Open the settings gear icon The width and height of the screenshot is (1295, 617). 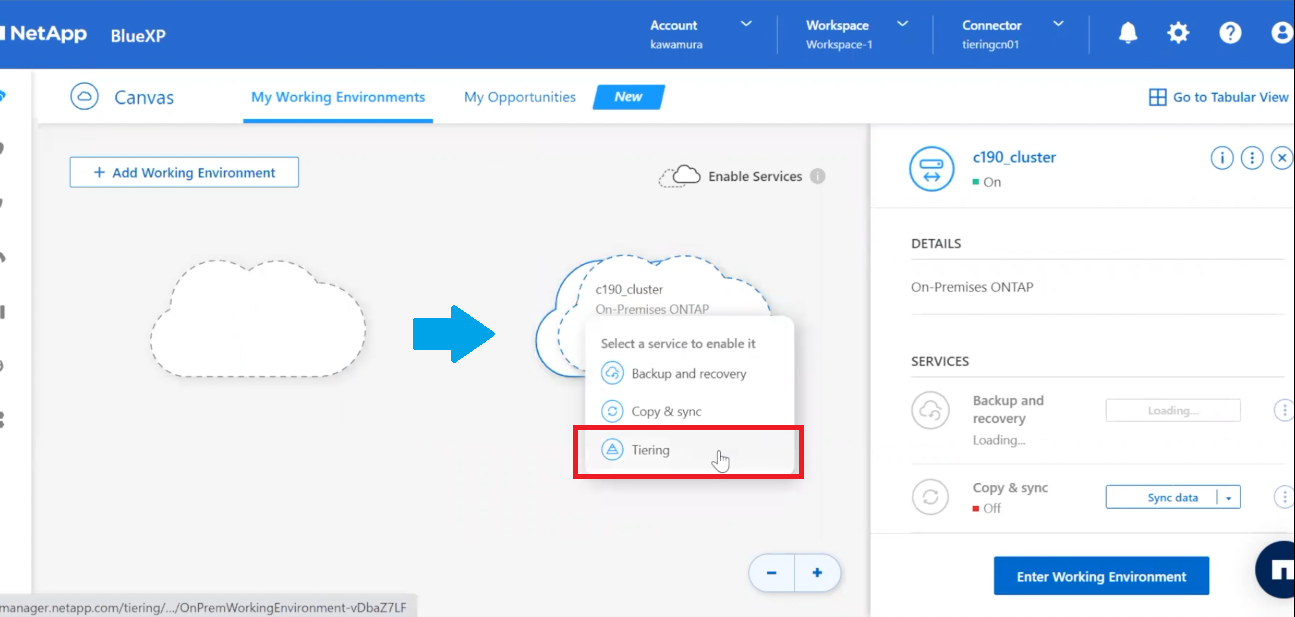tap(1179, 33)
